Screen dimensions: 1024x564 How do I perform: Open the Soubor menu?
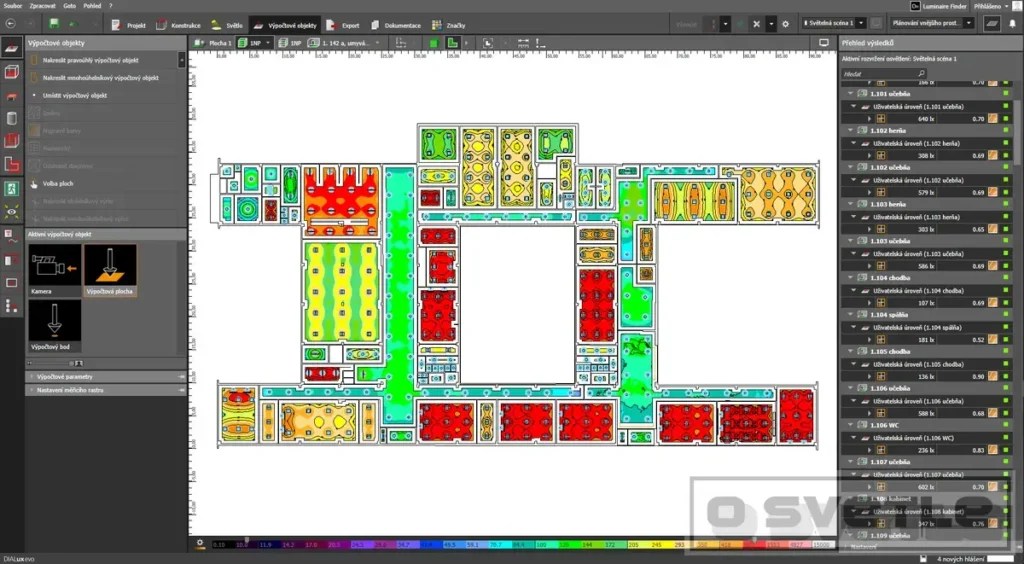(13, 5)
